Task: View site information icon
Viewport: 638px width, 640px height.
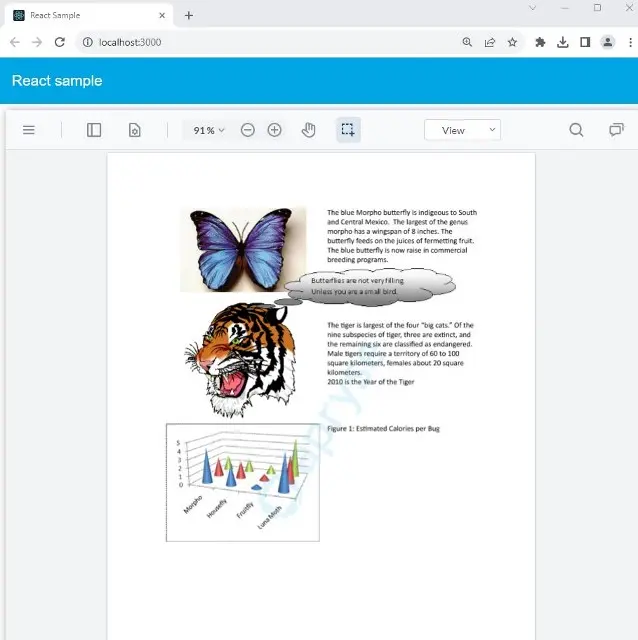Action: (87, 42)
